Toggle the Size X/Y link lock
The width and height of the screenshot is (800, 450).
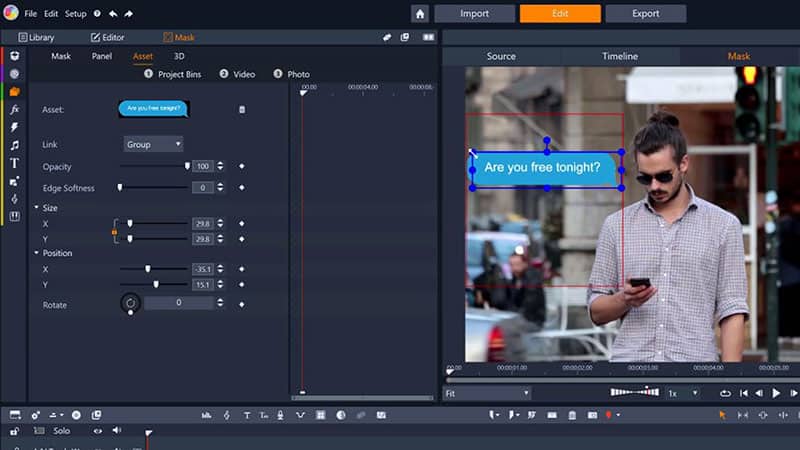coord(114,232)
